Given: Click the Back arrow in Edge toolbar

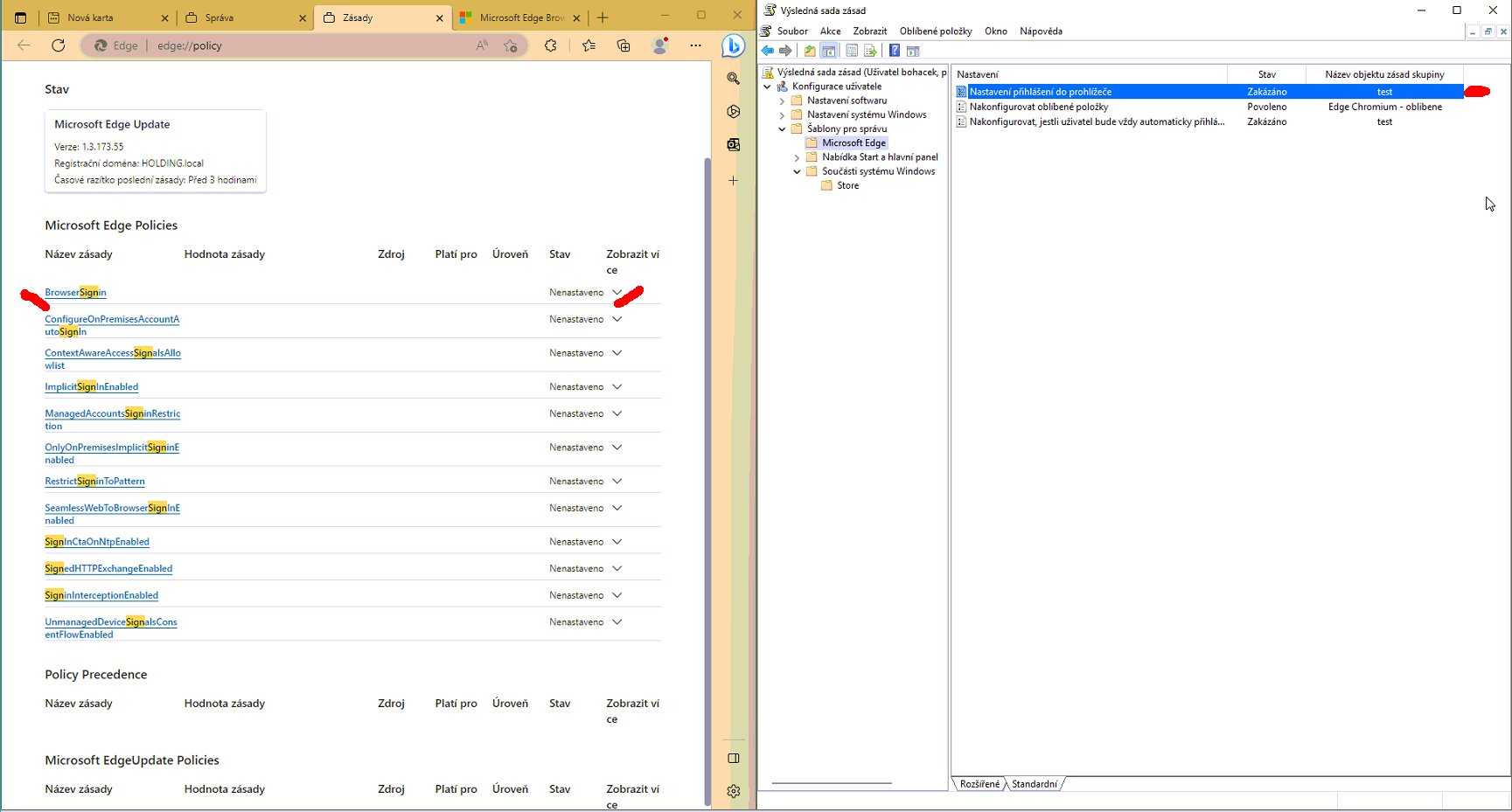Looking at the screenshot, I should 24,45.
